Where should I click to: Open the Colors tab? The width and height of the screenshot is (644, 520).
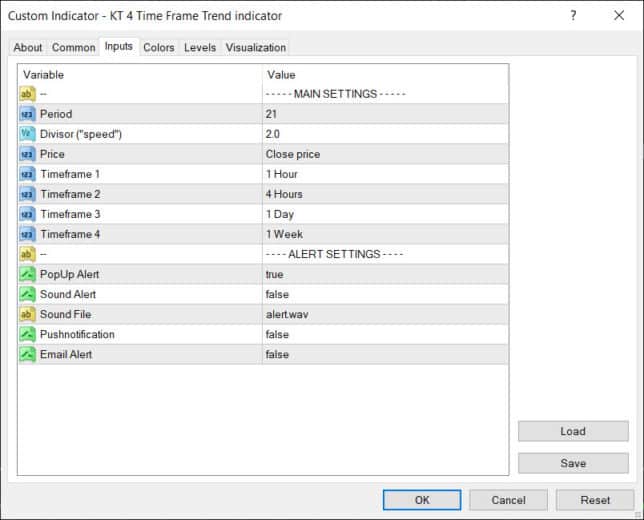tap(159, 48)
